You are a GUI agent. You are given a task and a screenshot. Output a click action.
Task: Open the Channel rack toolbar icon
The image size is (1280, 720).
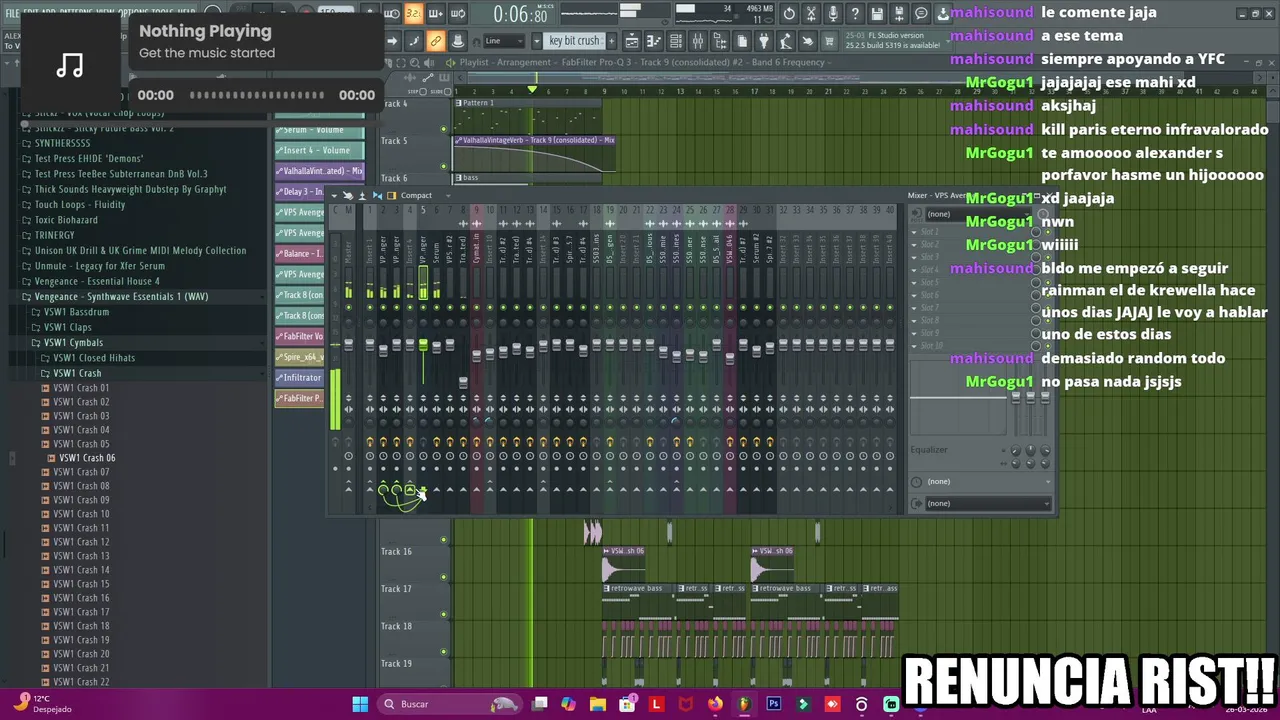(x=676, y=41)
